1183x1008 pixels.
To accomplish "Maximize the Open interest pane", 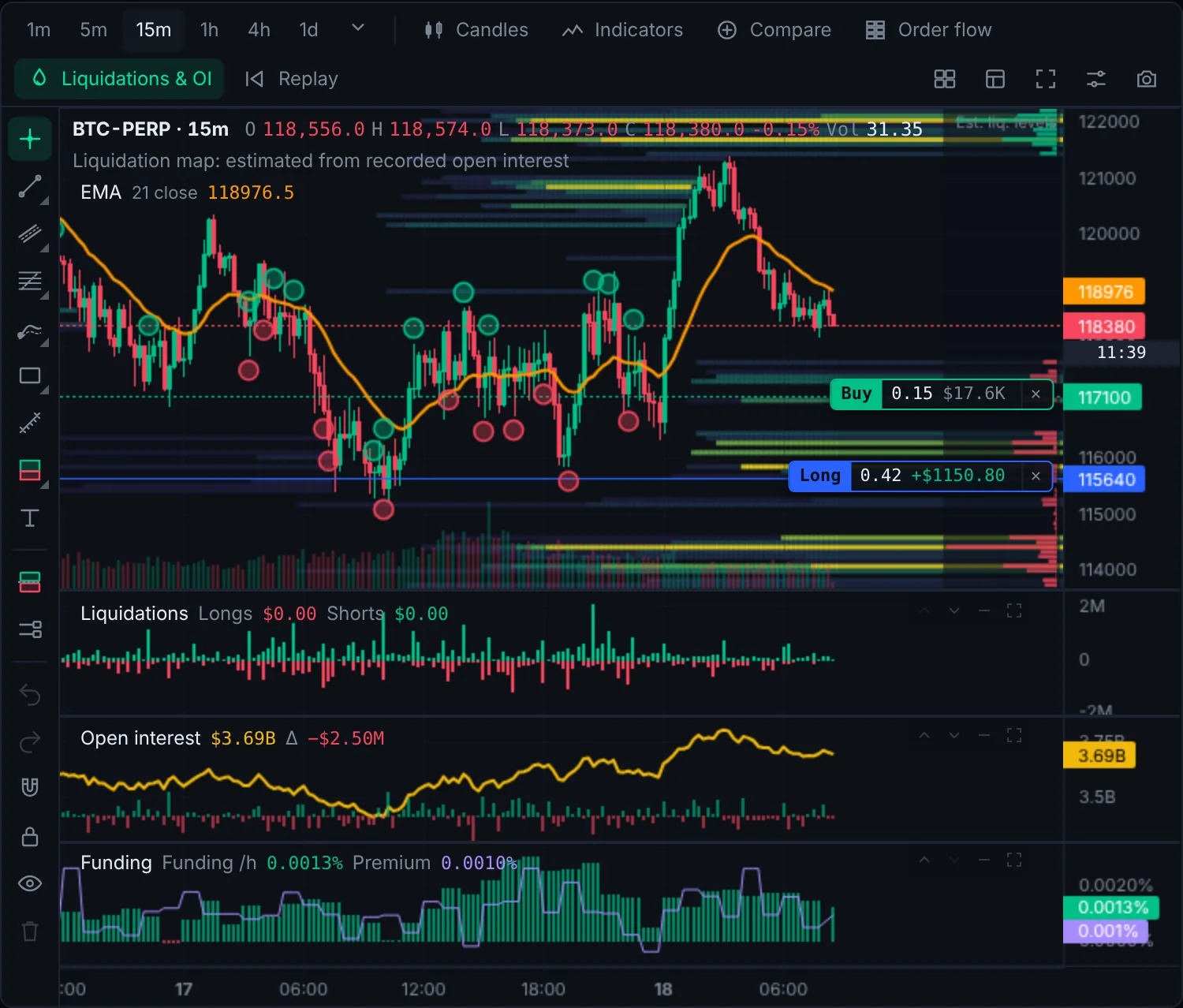I will pyautogui.click(x=1014, y=735).
